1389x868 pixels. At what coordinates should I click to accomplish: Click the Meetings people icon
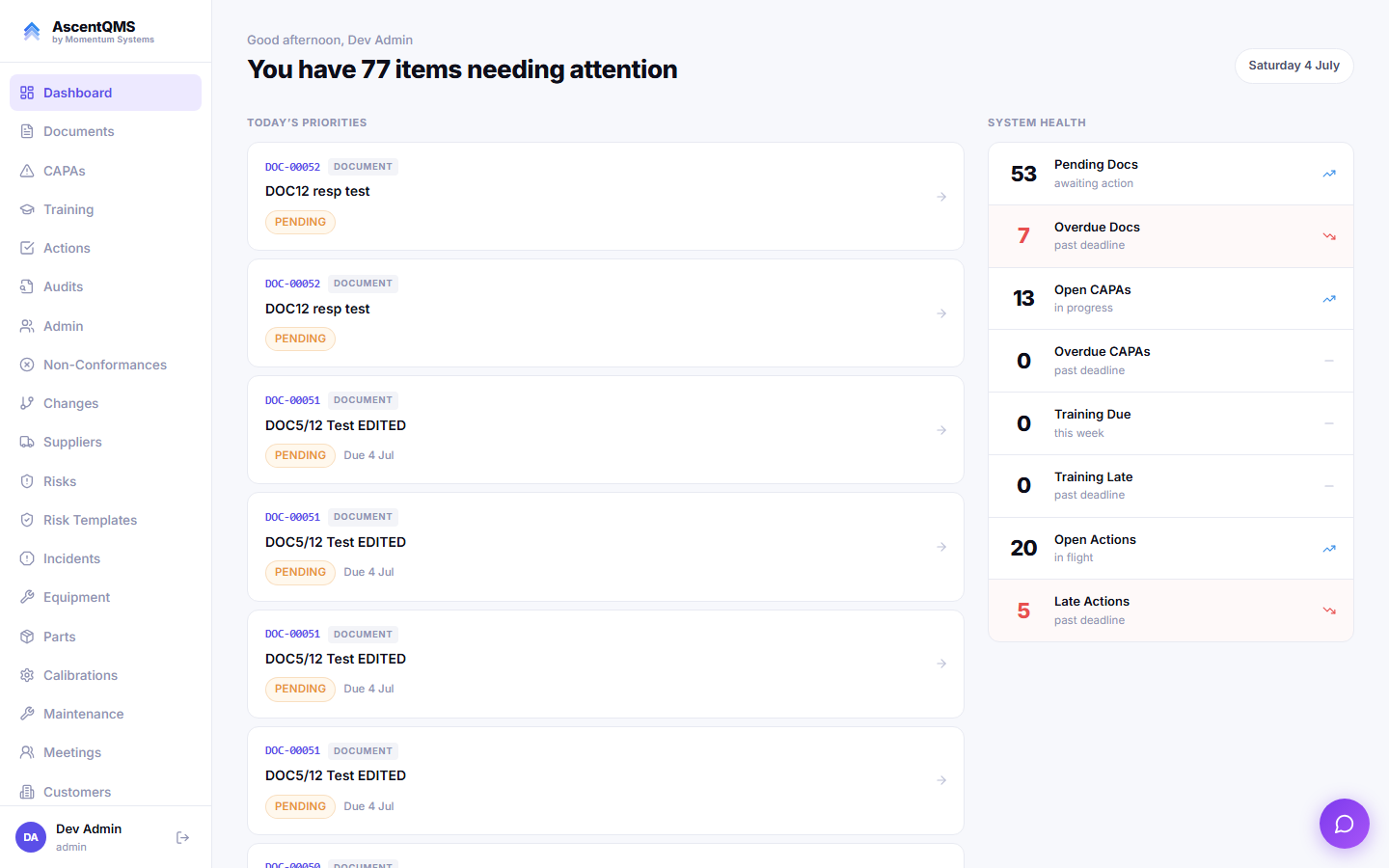27,752
